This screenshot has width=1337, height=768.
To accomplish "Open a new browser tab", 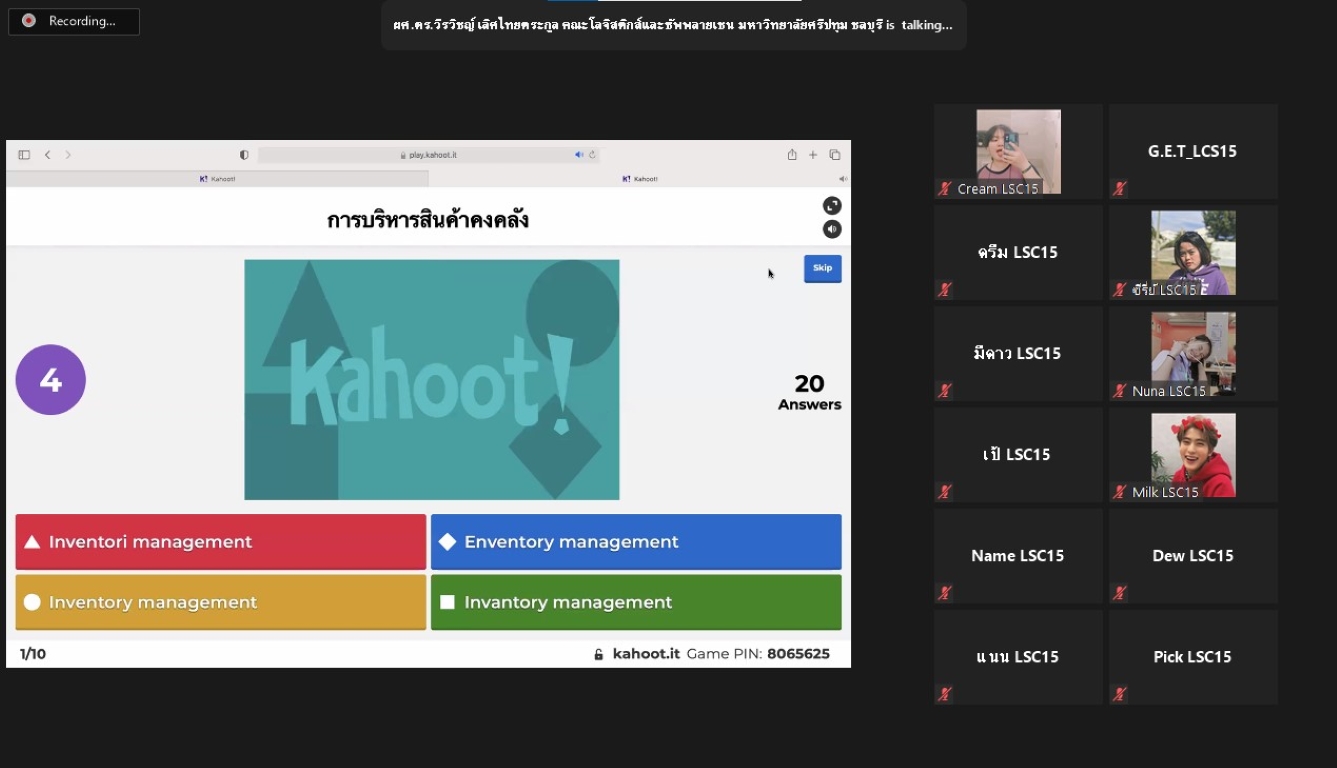I will pyautogui.click(x=813, y=155).
